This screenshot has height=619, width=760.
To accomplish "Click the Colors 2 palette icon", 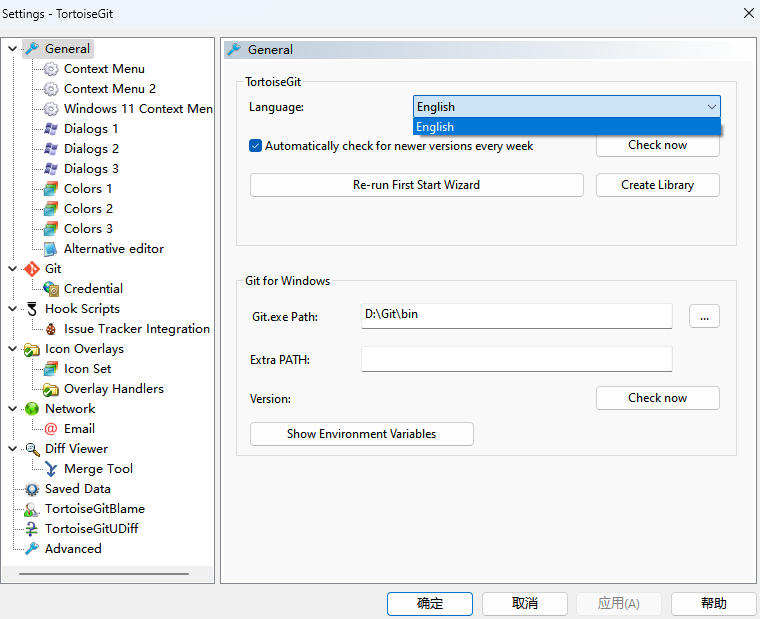I will click(51, 208).
